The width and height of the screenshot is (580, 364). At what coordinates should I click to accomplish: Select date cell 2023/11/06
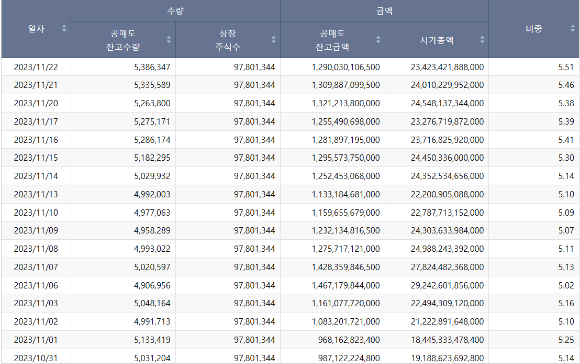coord(36,285)
